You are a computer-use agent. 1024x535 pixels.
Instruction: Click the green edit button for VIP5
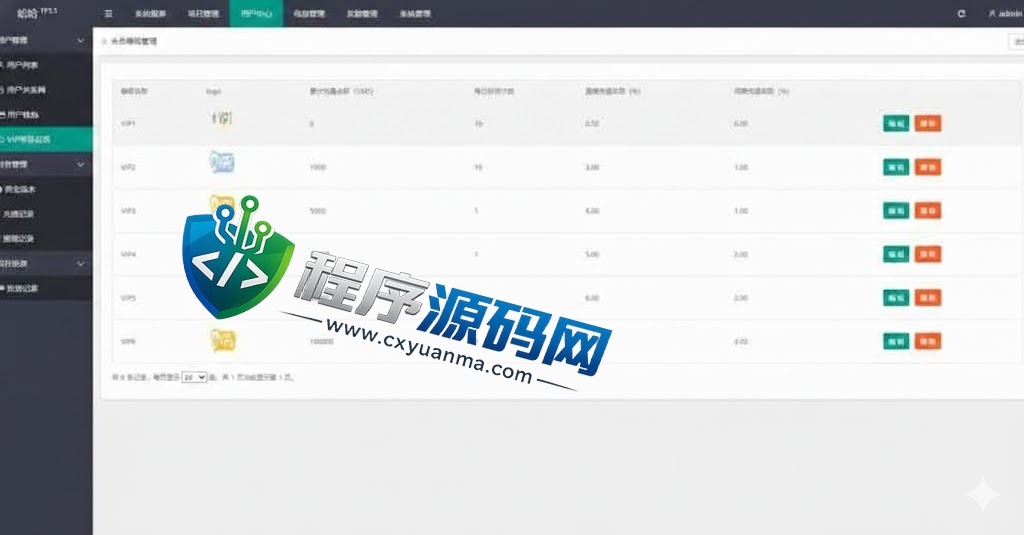click(896, 298)
